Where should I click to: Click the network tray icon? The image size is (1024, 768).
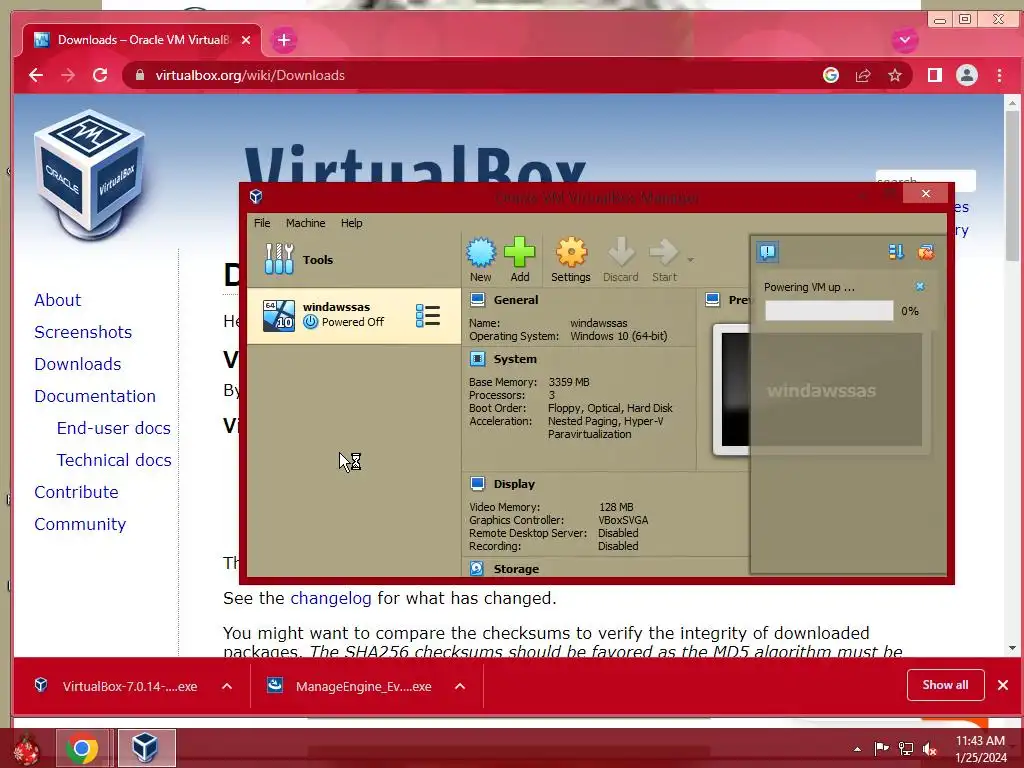[906, 749]
